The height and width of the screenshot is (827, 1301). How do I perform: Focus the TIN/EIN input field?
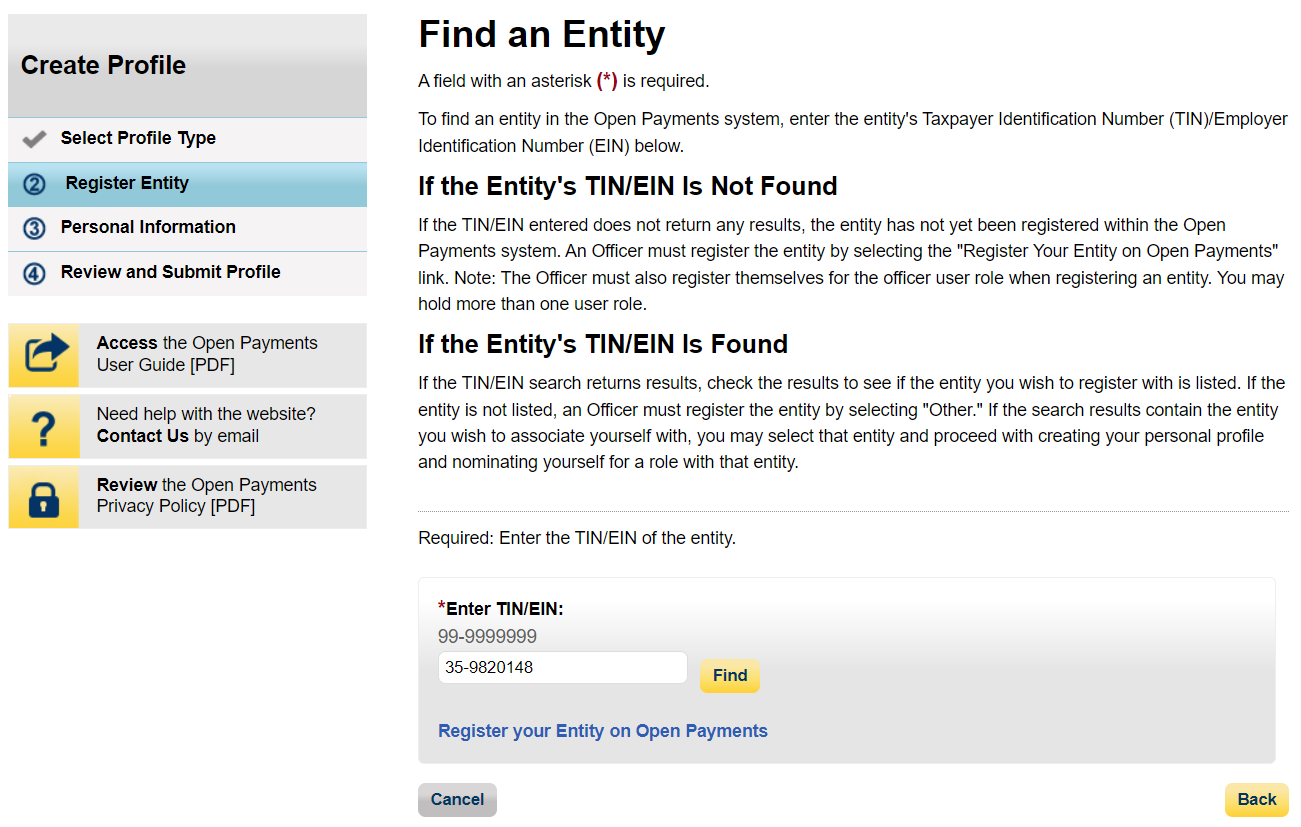563,668
